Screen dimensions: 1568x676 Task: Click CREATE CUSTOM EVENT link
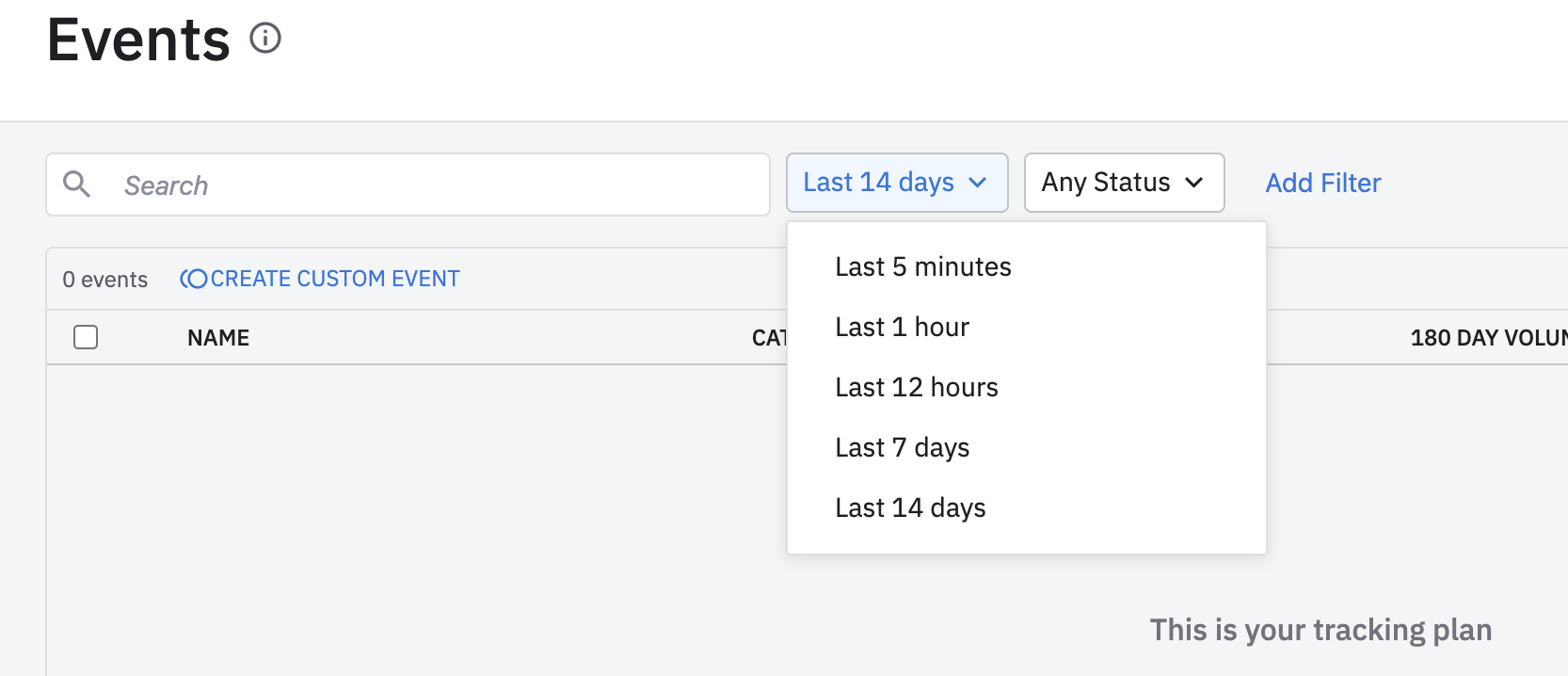pyautogui.click(x=334, y=279)
